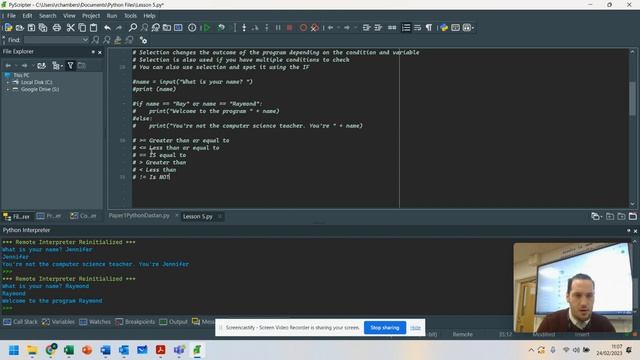
Task: Click the Paste clipboard icon
Action: [x=93, y=28]
